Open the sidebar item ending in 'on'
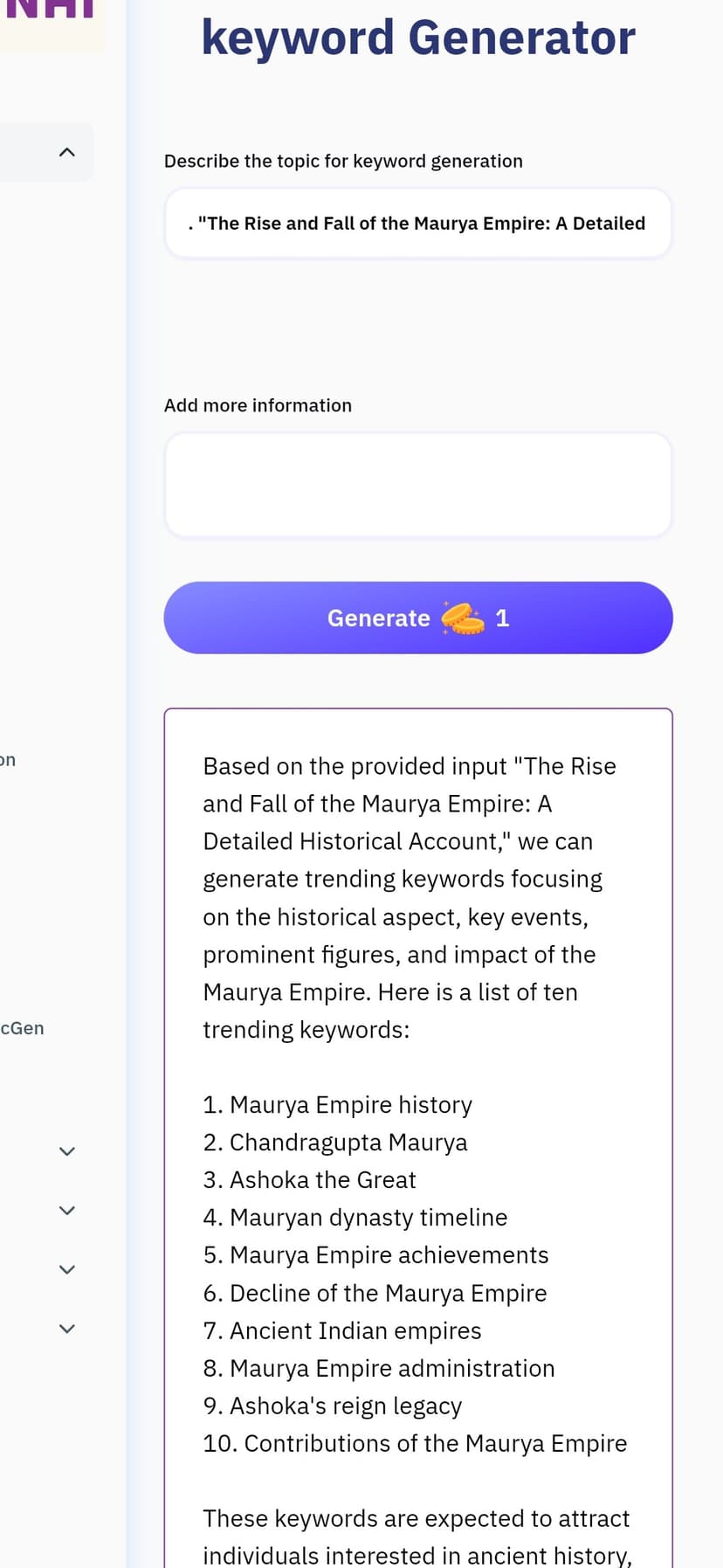The width and height of the screenshot is (723, 1568). (x=8, y=760)
